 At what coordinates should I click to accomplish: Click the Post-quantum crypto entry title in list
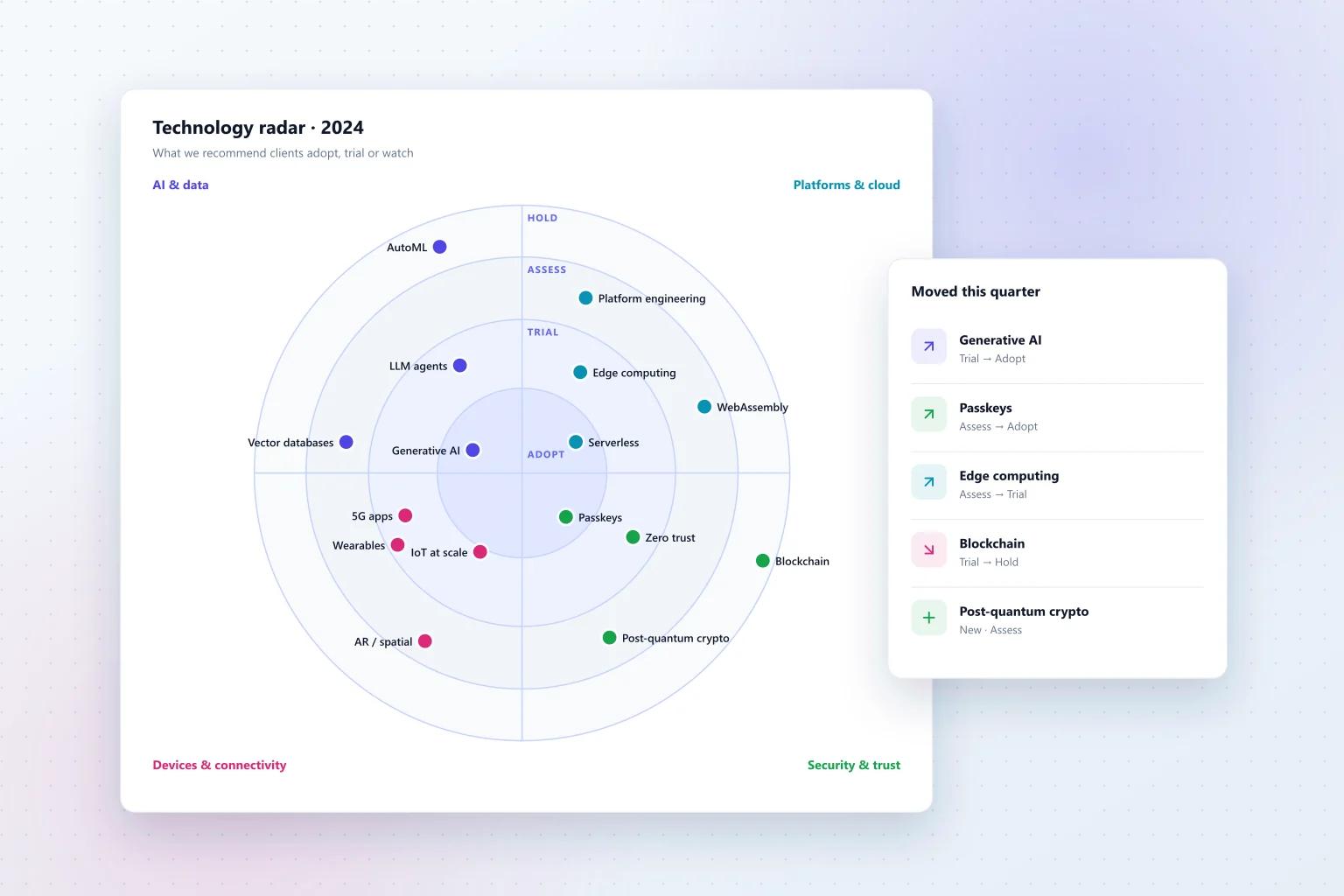coord(1024,612)
